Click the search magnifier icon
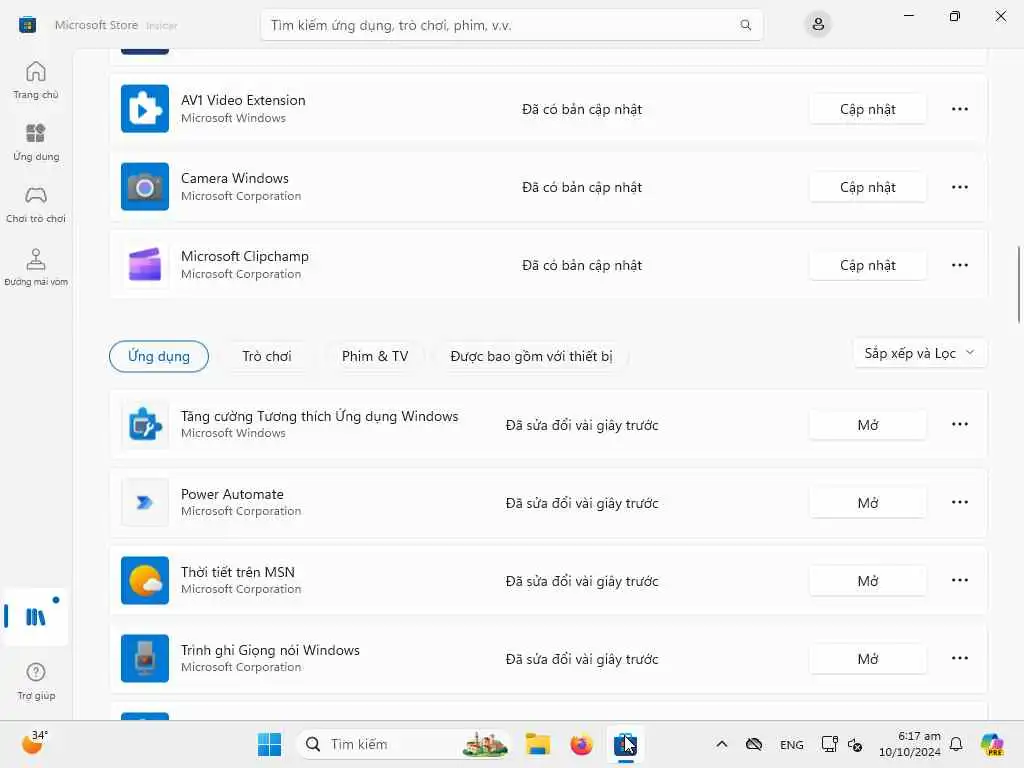Image resolution: width=1024 pixels, height=768 pixels. (x=745, y=25)
